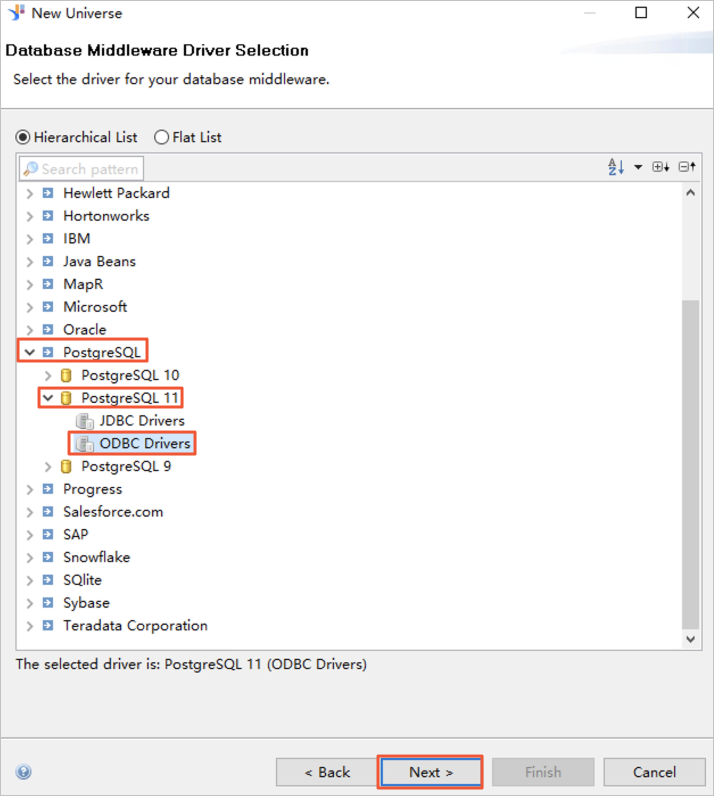This screenshot has height=796, width=714.
Task: Collapse the PostgreSQL 11 node
Action: (48, 398)
